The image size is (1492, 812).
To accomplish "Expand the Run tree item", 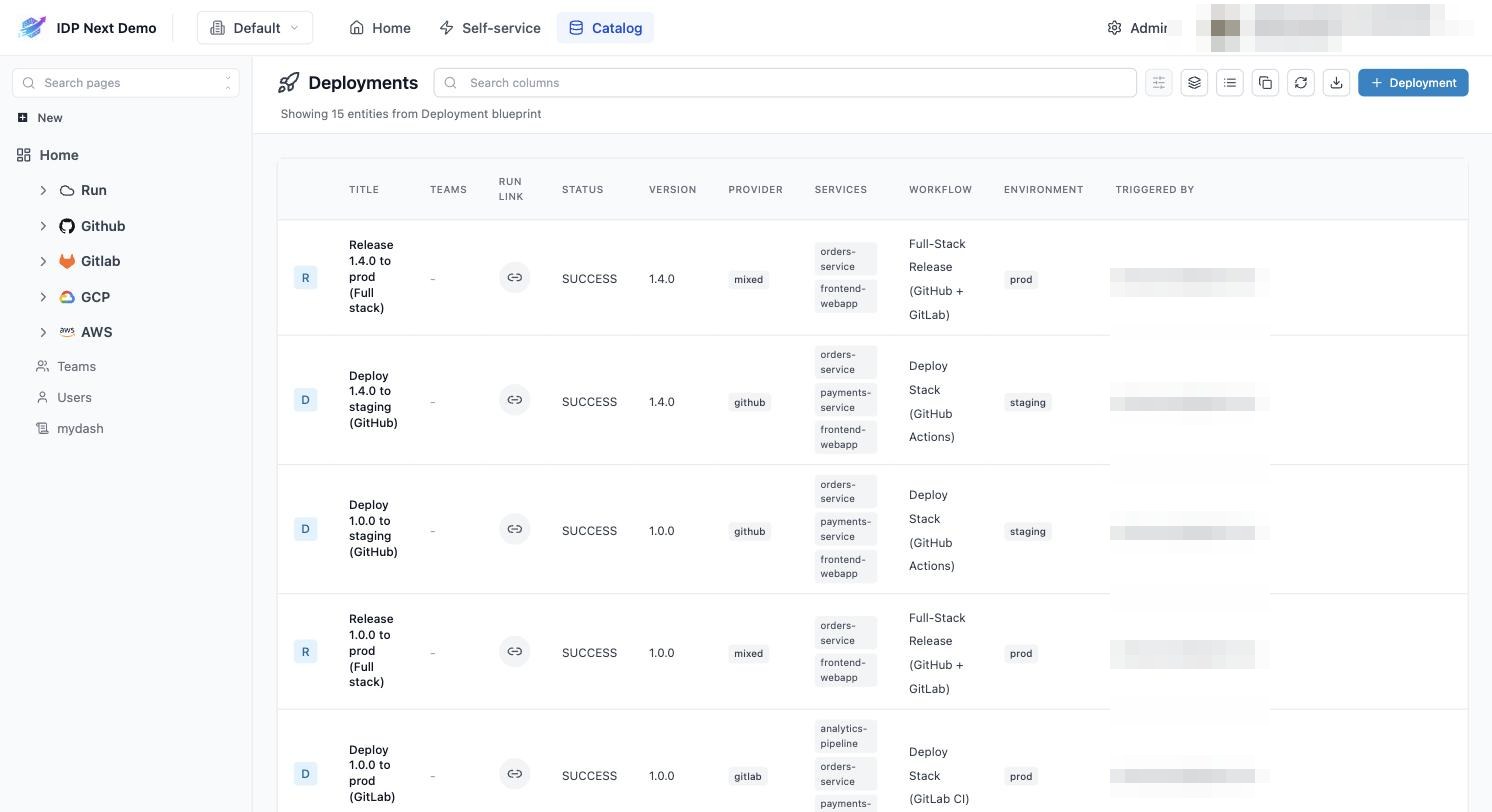I will click(43, 190).
